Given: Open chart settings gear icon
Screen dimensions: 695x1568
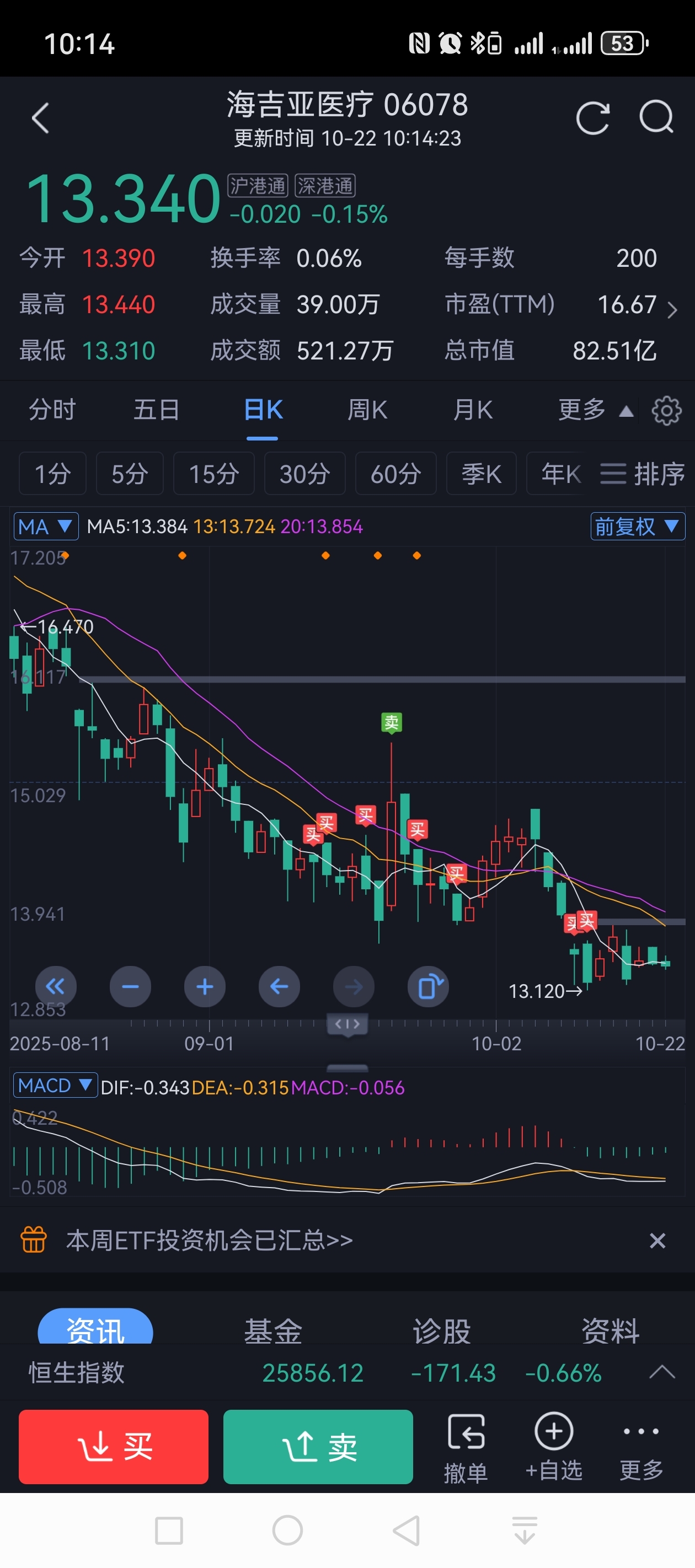Looking at the screenshot, I should tap(666, 410).
